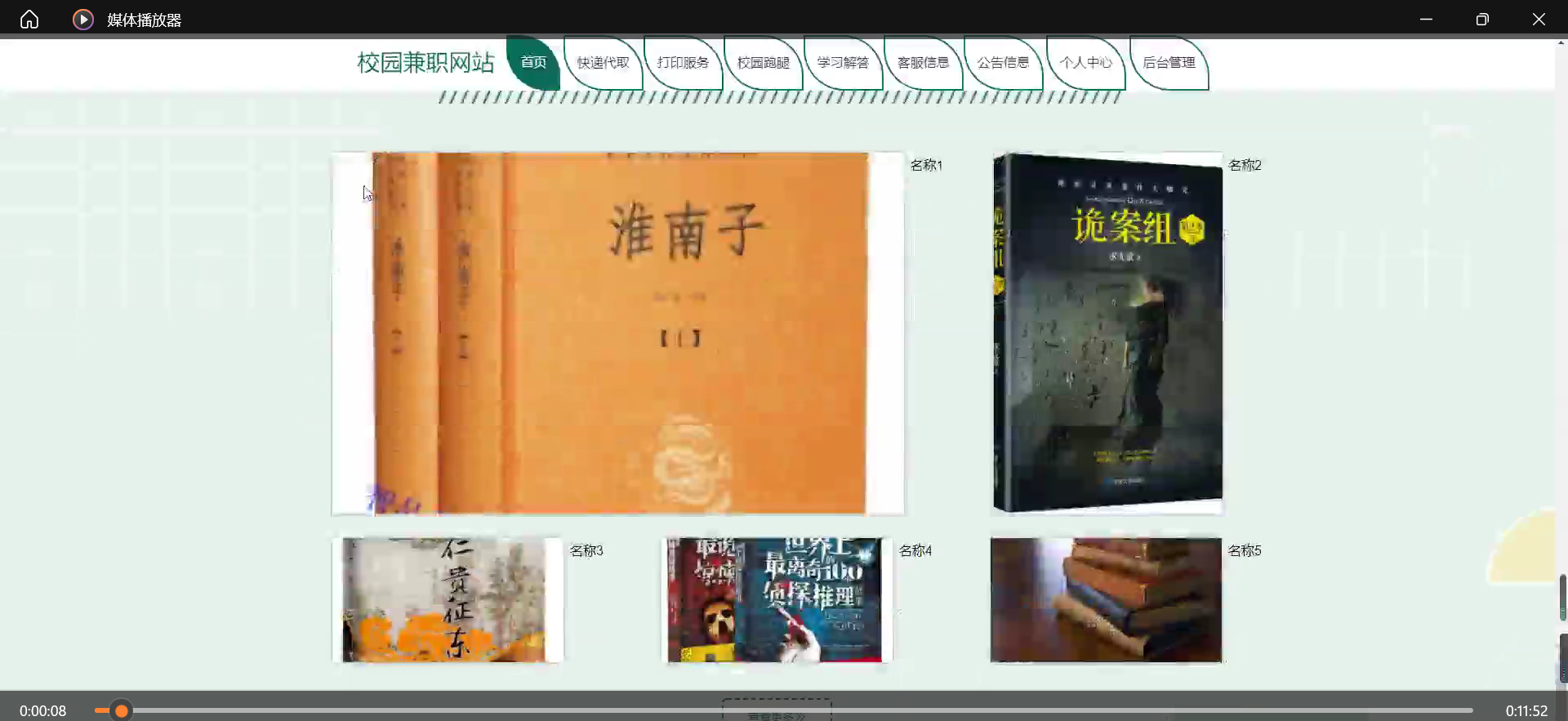Click the elapsed time 0:00:08
1568x721 pixels.
pos(42,711)
